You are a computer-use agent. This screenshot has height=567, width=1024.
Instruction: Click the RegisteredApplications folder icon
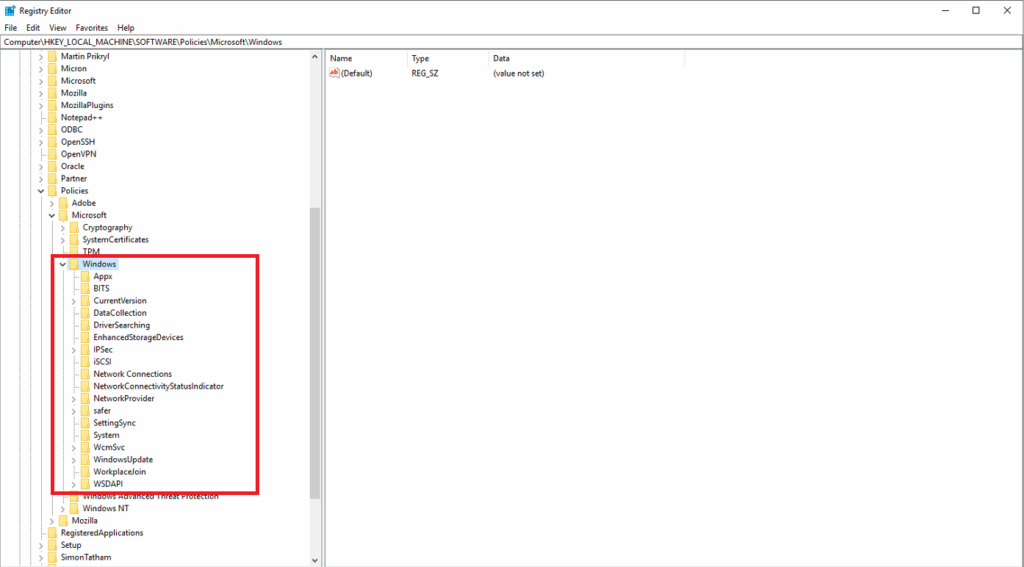[52, 533]
